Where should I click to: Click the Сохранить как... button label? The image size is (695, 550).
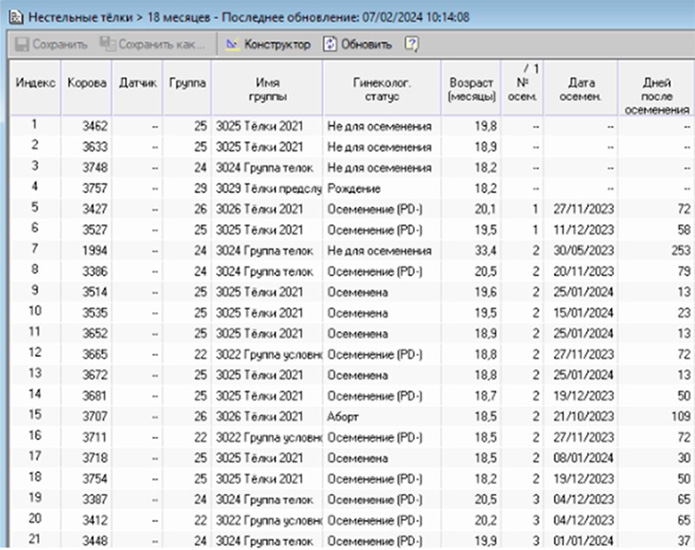162,45
